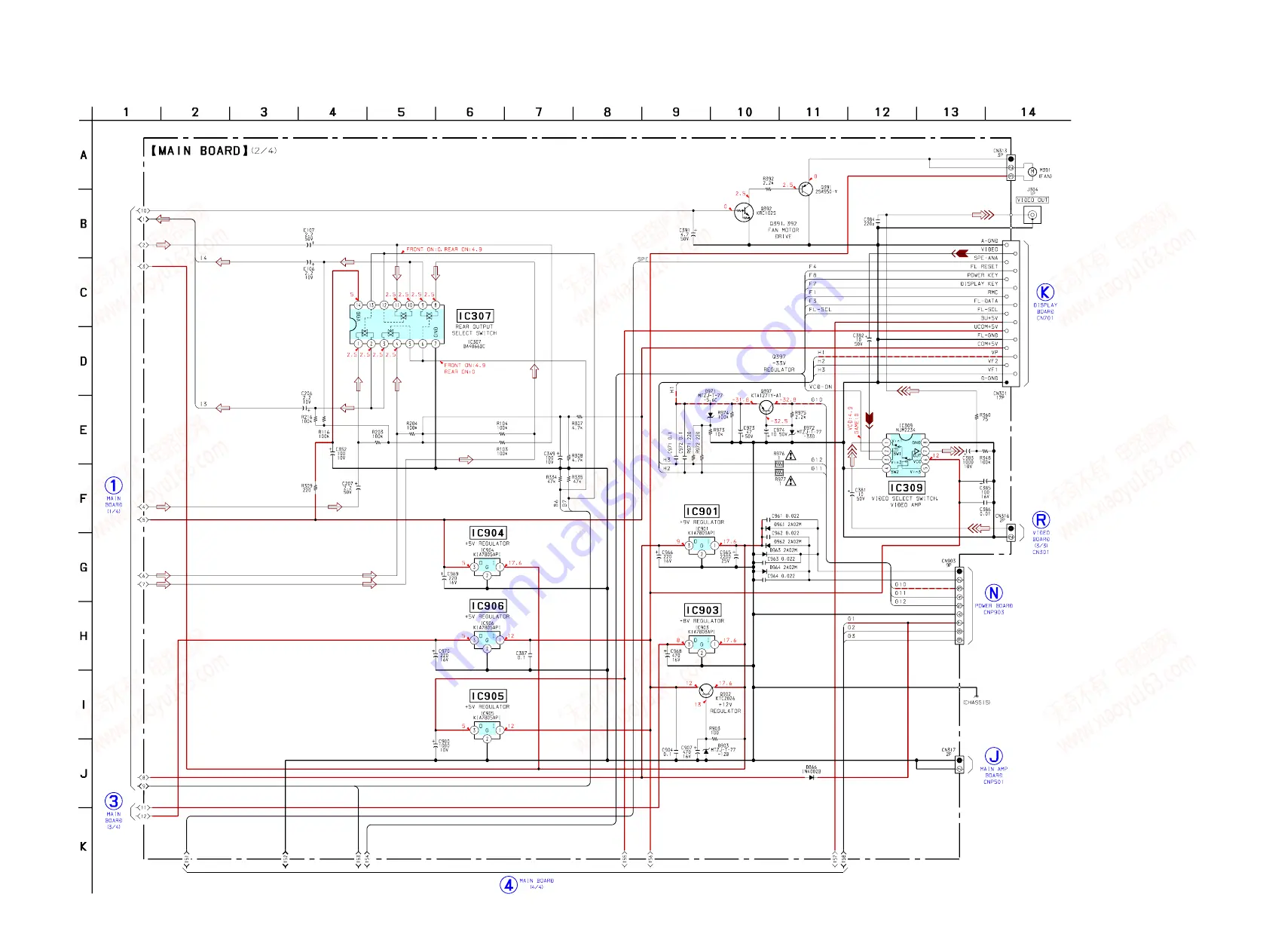Viewport: 1266px width, 952px height.
Task: Click the VCD-ON net label
Action: point(821,387)
